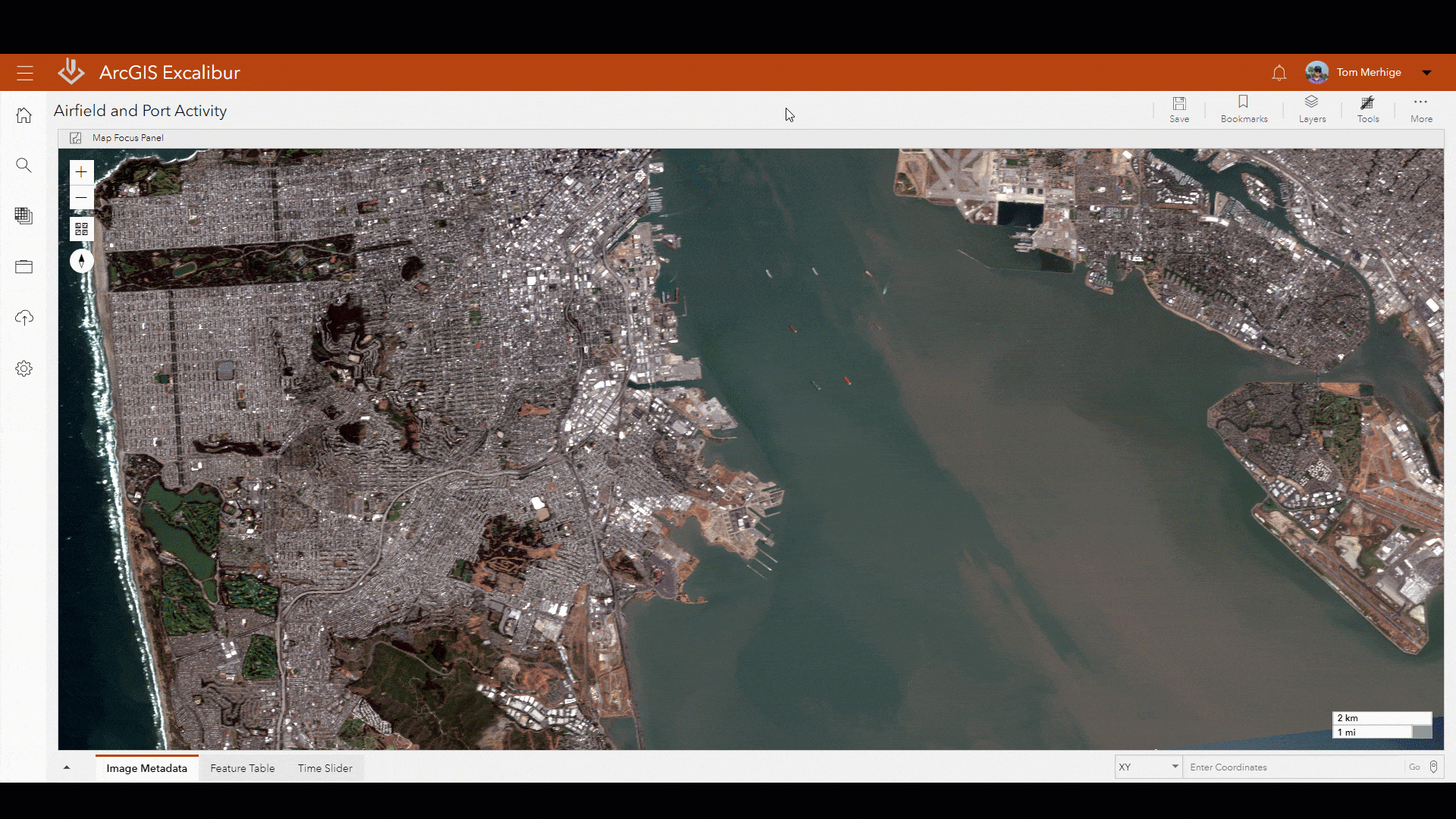Image resolution: width=1456 pixels, height=819 pixels.
Task: Zoom in on the map
Action: pos(81,172)
